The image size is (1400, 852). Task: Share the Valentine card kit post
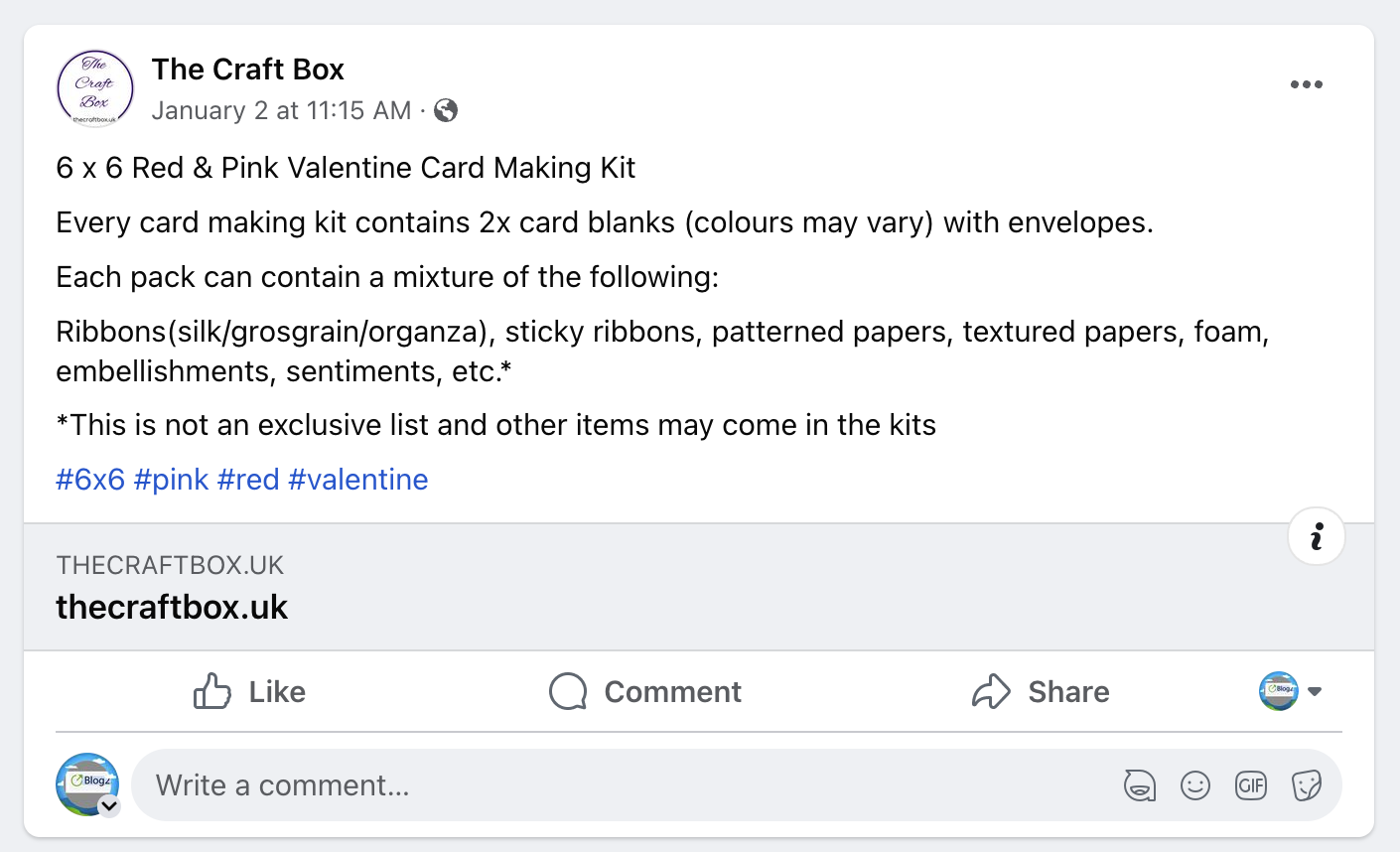coord(1040,691)
